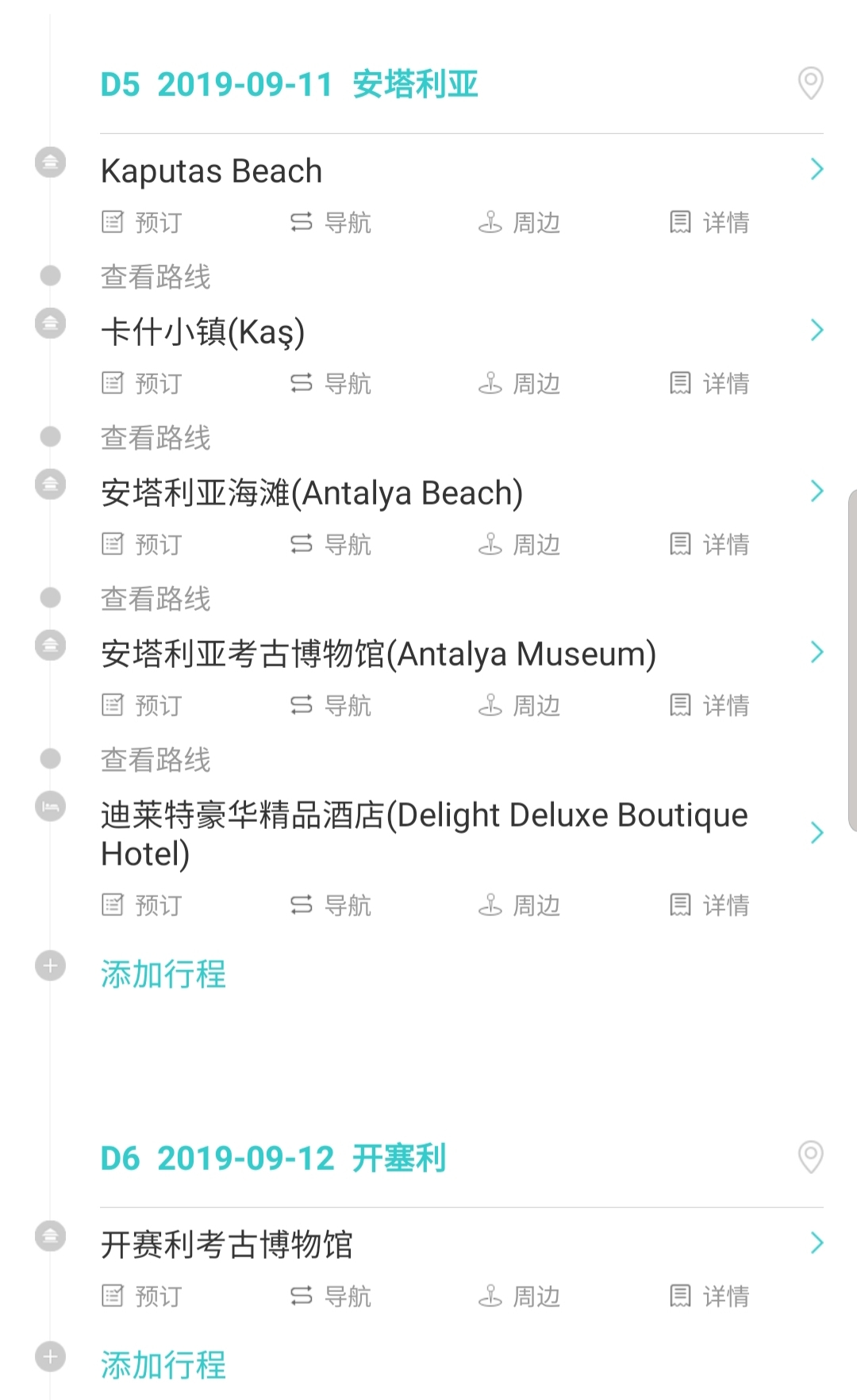Open map pin for D6 开塞利
The height and width of the screenshot is (1400, 857).
[810, 1157]
